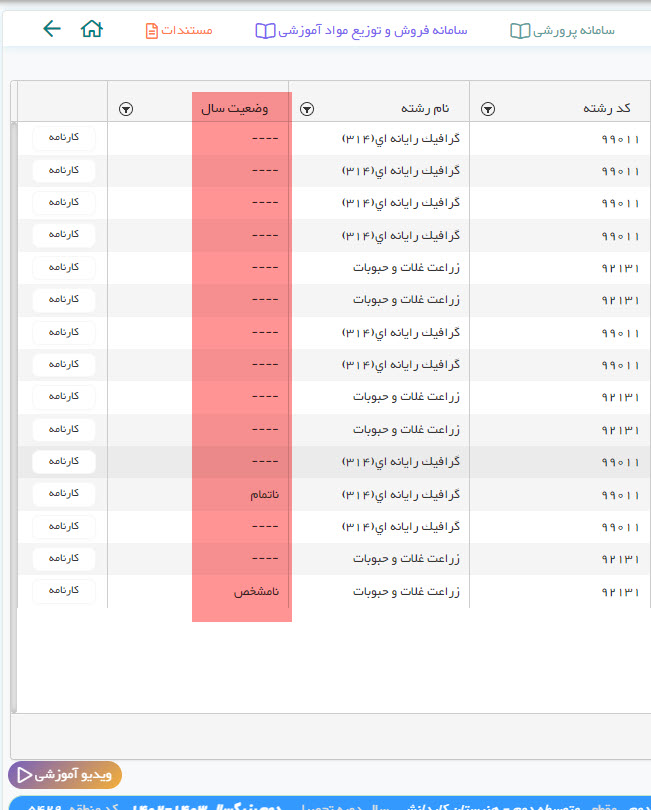Screen dimensions: 651x810
Task: Select the ناتمام status cell
Action: 264,495
